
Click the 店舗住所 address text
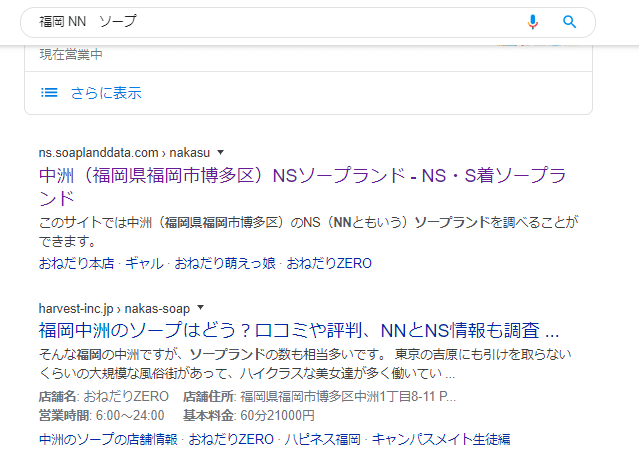point(320,397)
